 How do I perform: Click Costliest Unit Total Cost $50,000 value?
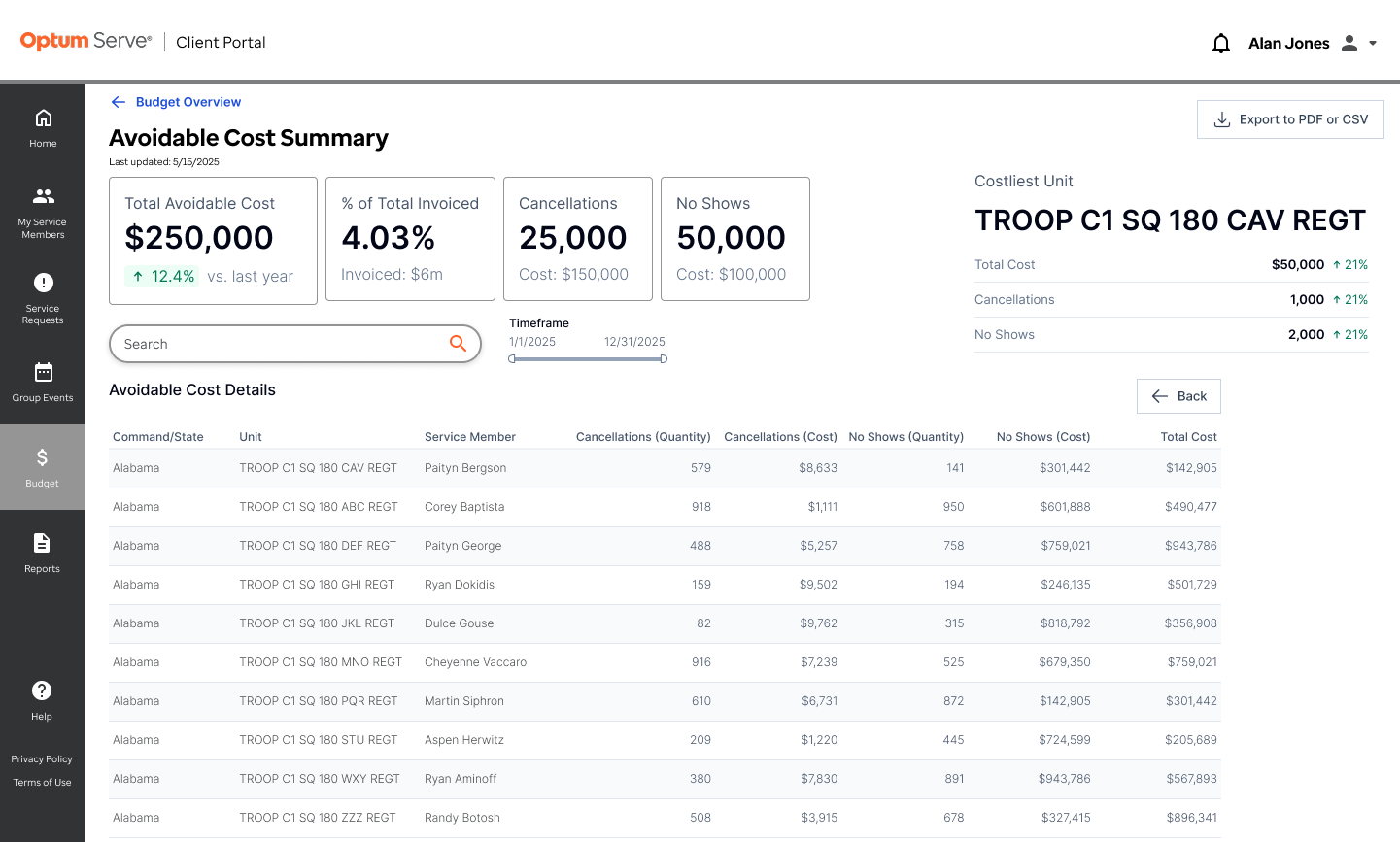pyautogui.click(x=1298, y=264)
